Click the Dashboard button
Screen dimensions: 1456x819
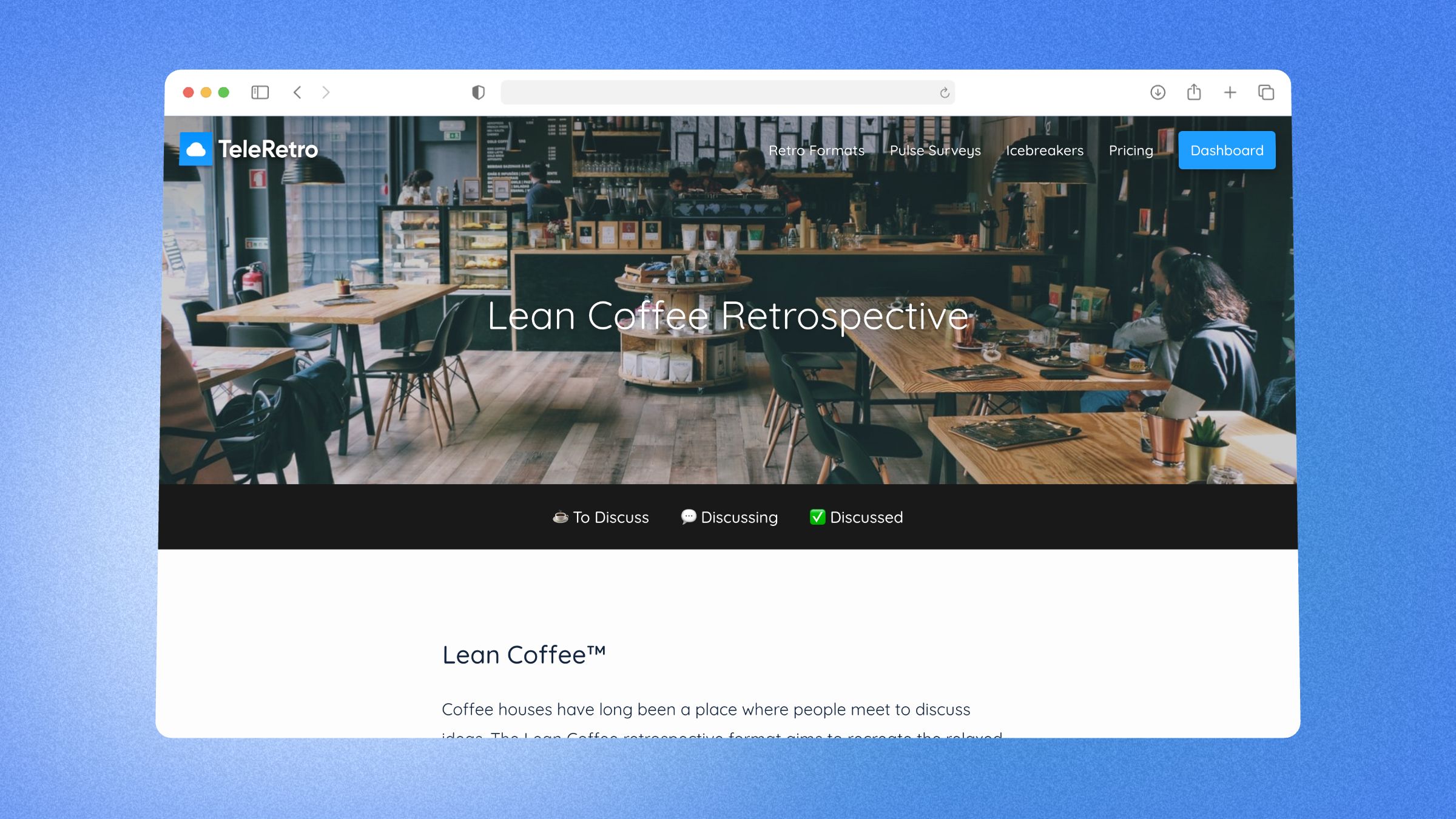[x=1226, y=150]
